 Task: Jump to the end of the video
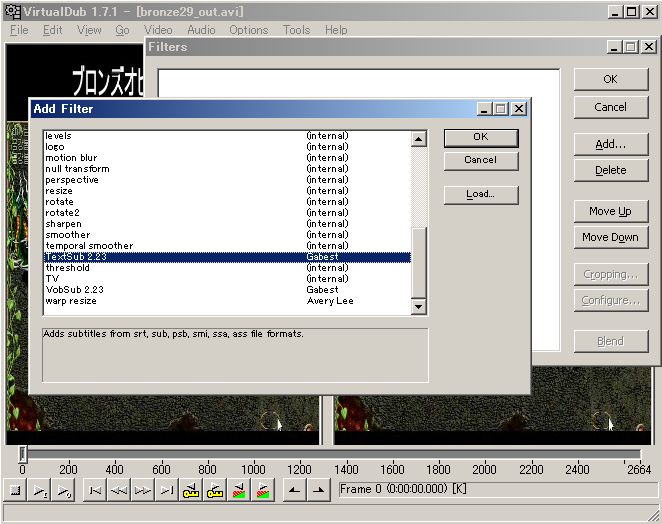(167, 490)
